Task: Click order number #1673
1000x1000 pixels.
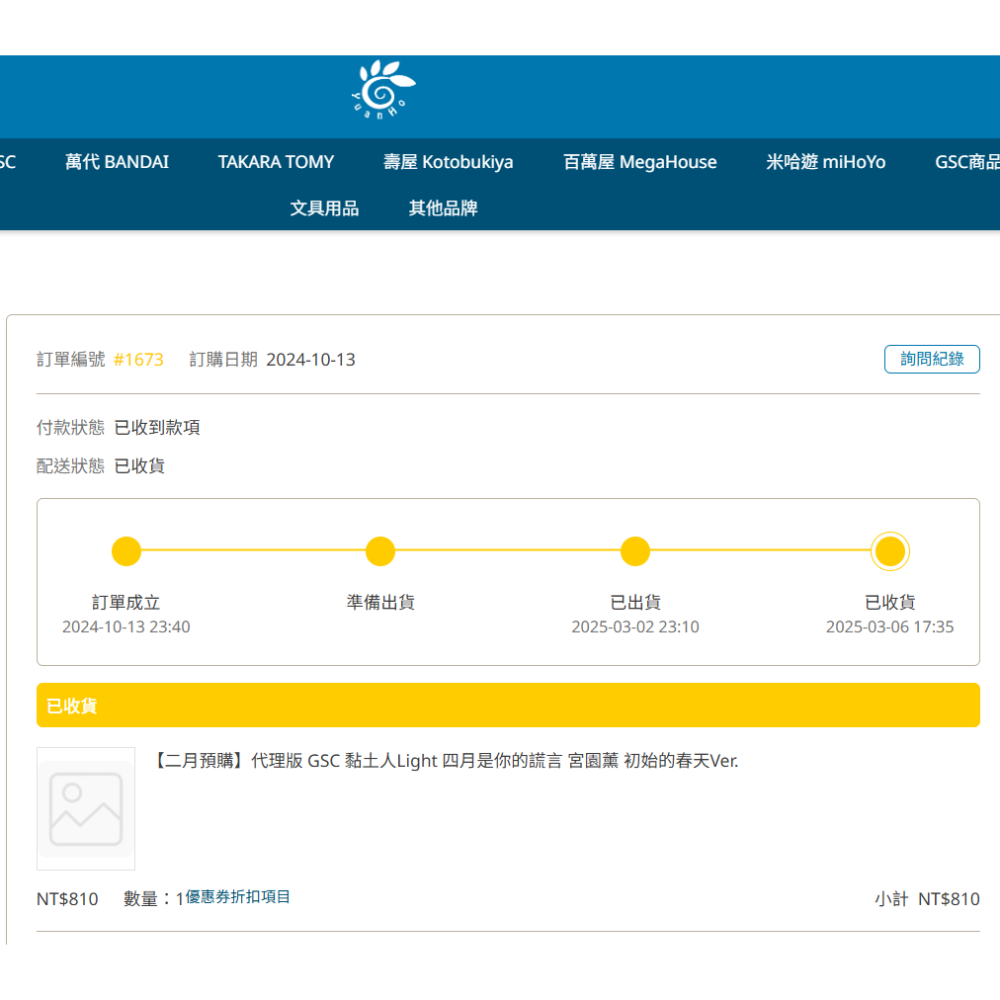Action: pos(138,360)
